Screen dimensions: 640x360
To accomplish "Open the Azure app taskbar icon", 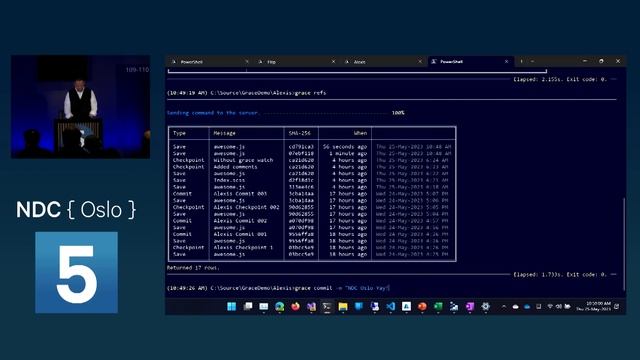I will 406,307.
